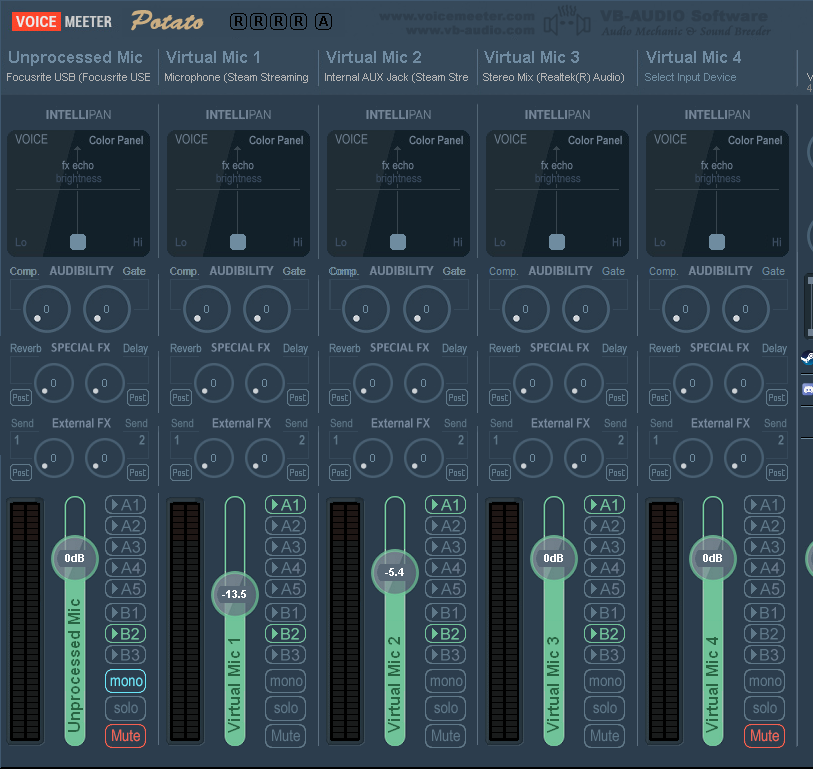Screen dimensions: 813x769
Task: Click the Comp. knob on Unprocessed Mic
Action: pyautogui.click(x=47, y=309)
